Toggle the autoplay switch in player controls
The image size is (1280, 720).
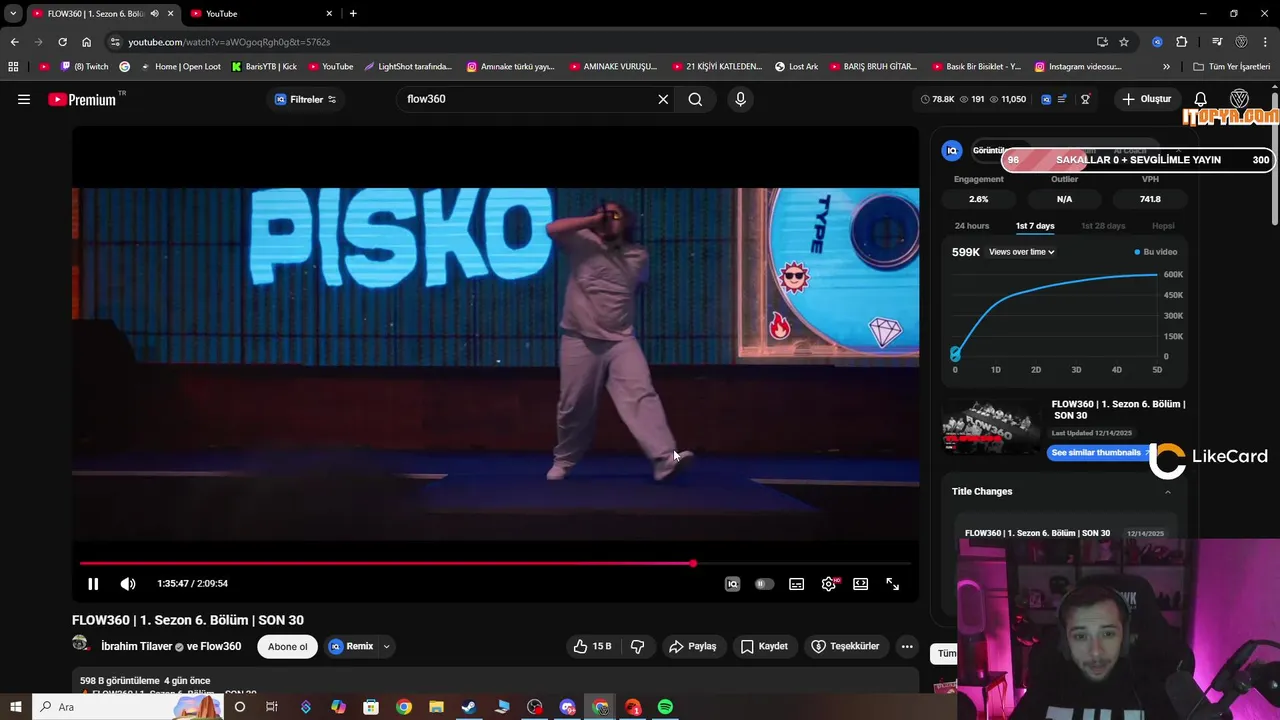[764, 584]
